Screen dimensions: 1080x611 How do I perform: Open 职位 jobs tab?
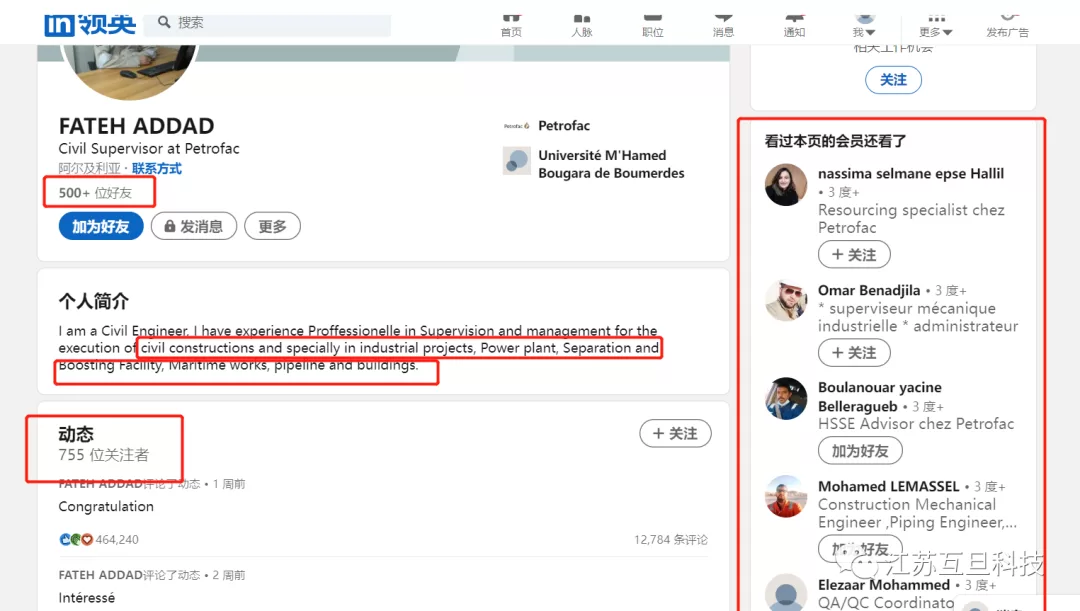pyautogui.click(x=652, y=25)
